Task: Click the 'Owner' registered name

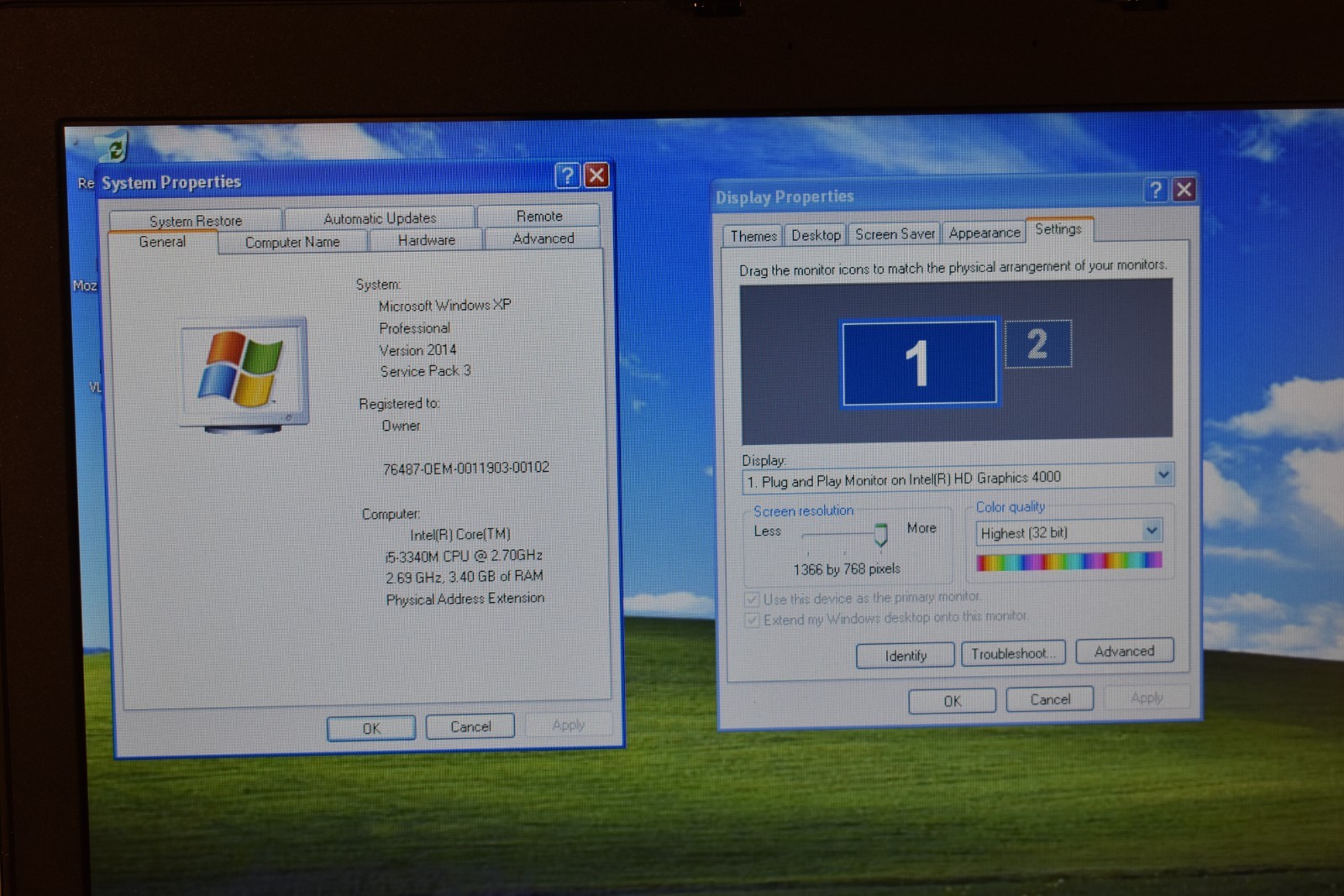Action: 401,426
